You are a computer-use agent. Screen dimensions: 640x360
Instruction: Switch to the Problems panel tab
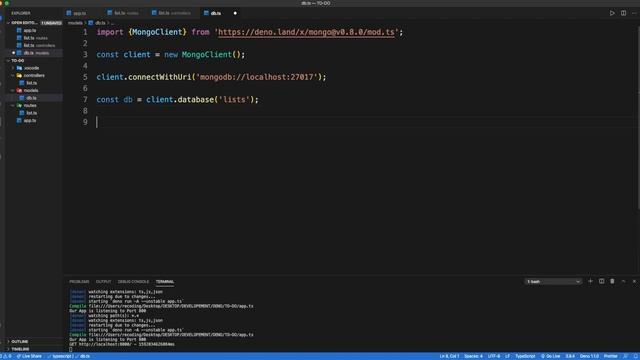[79, 282]
